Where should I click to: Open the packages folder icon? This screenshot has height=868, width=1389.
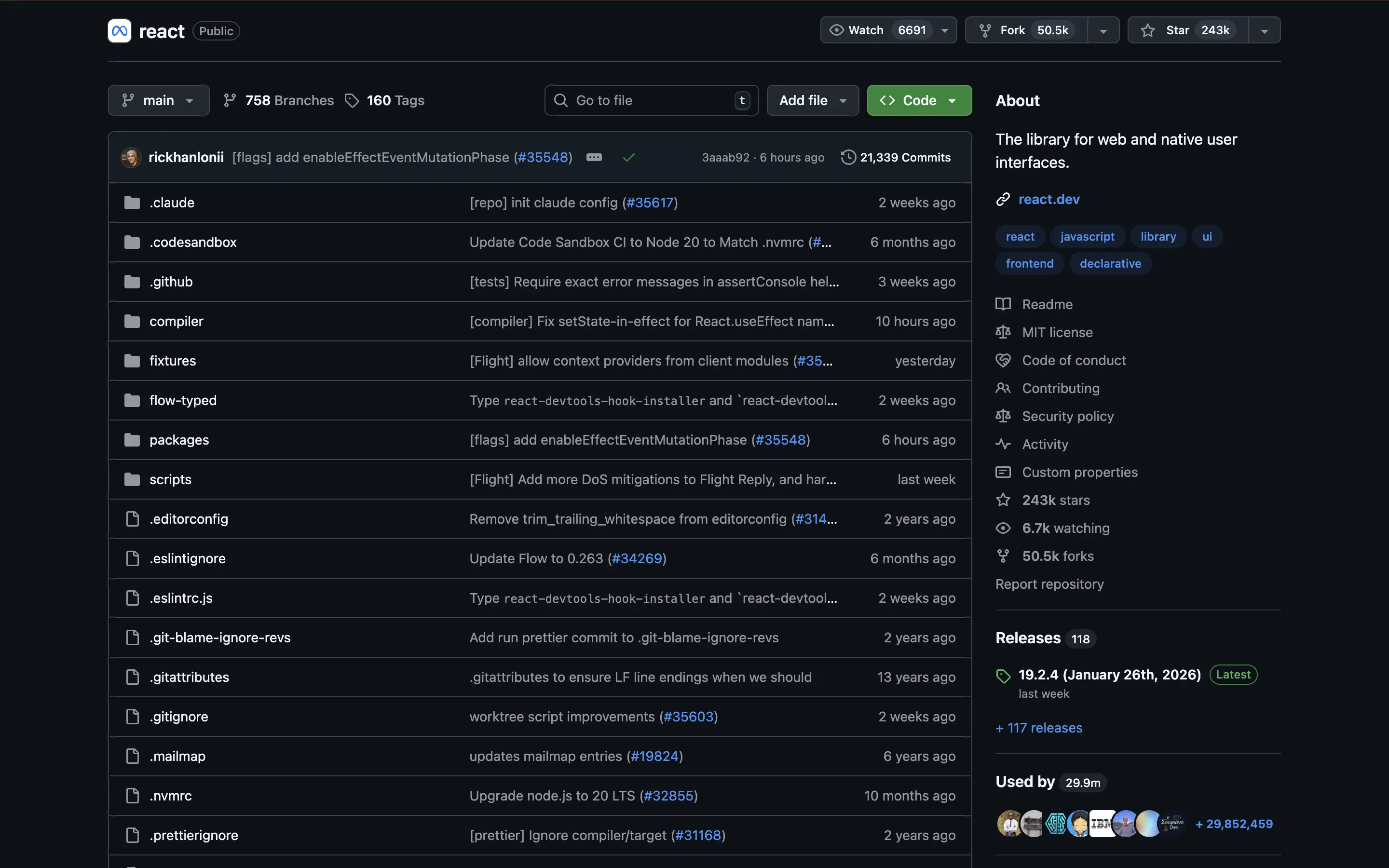[132, 440]
